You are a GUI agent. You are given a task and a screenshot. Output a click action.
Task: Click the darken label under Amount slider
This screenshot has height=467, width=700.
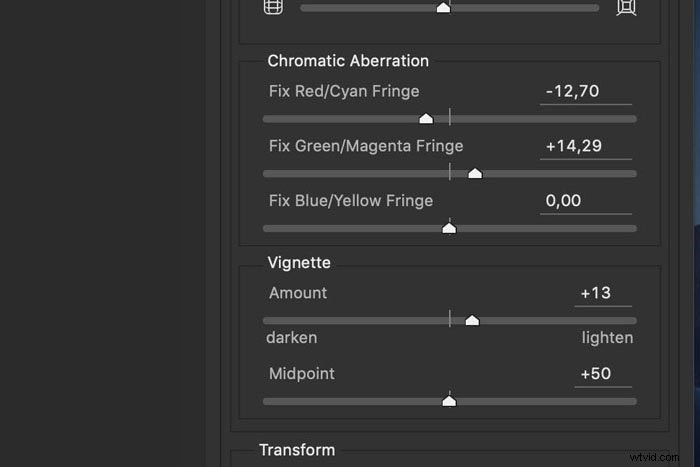[292, 338]
